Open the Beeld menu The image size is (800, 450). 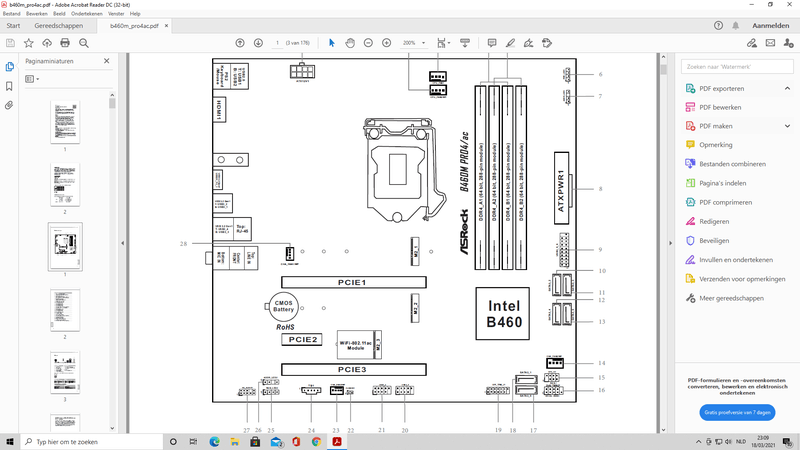[x=59, y=14]
